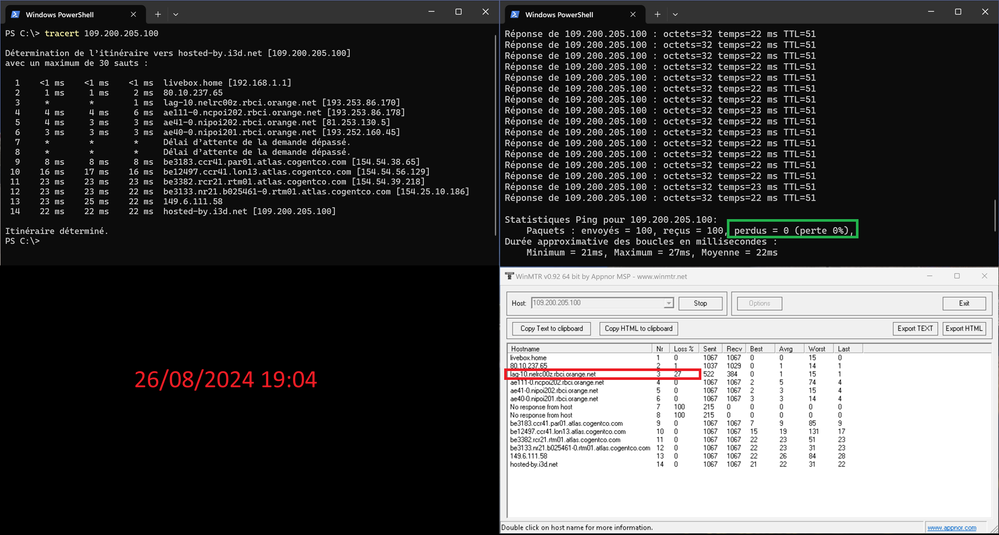Expand the Host address dropdown in WinMTR

[669, 303]
